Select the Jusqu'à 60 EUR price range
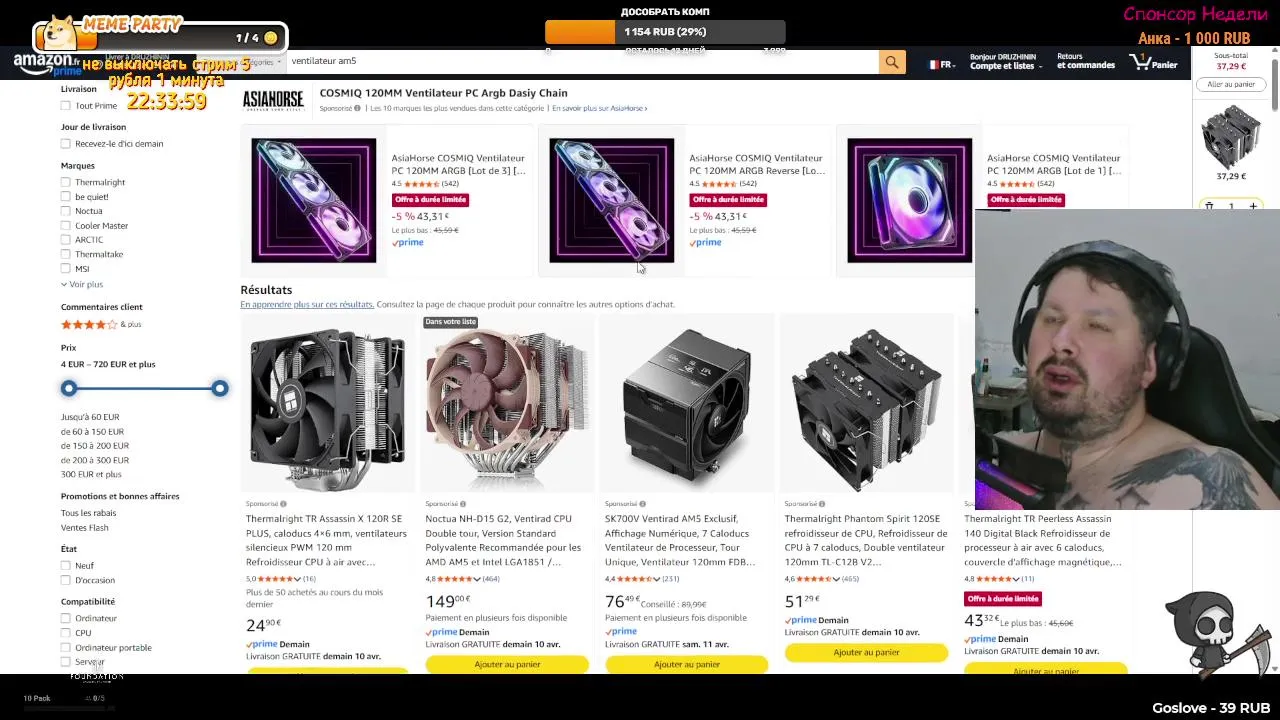Image resolution: width=1280 pixels, height=720 pixels. [90, 417]
